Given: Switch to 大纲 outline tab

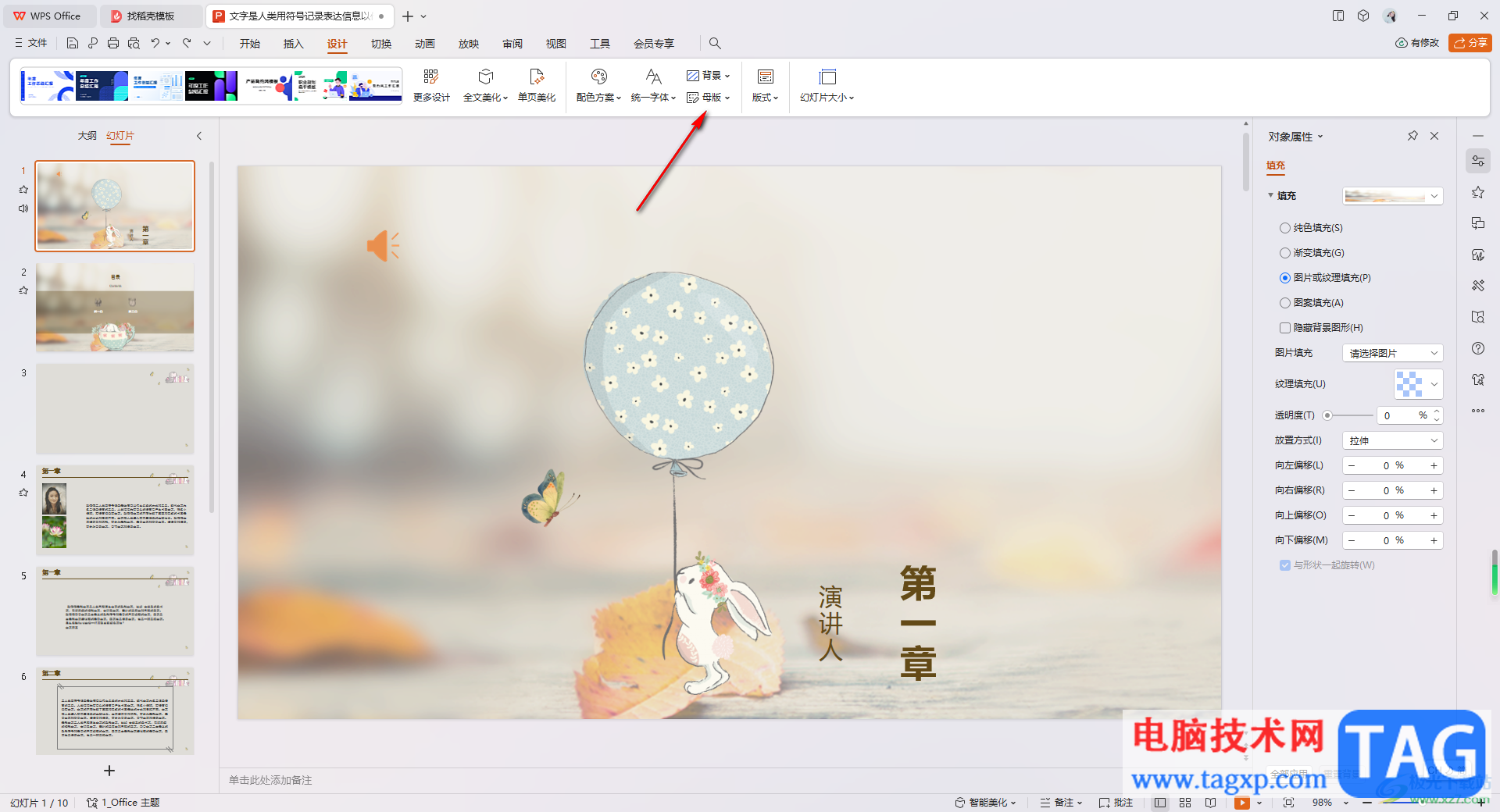Looking at the screenshot, I should [87, 136].
